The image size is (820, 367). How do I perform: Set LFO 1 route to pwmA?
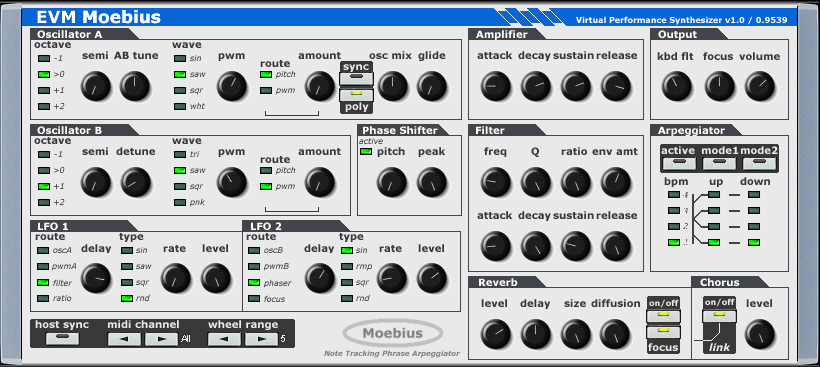(x=43, y=267)
